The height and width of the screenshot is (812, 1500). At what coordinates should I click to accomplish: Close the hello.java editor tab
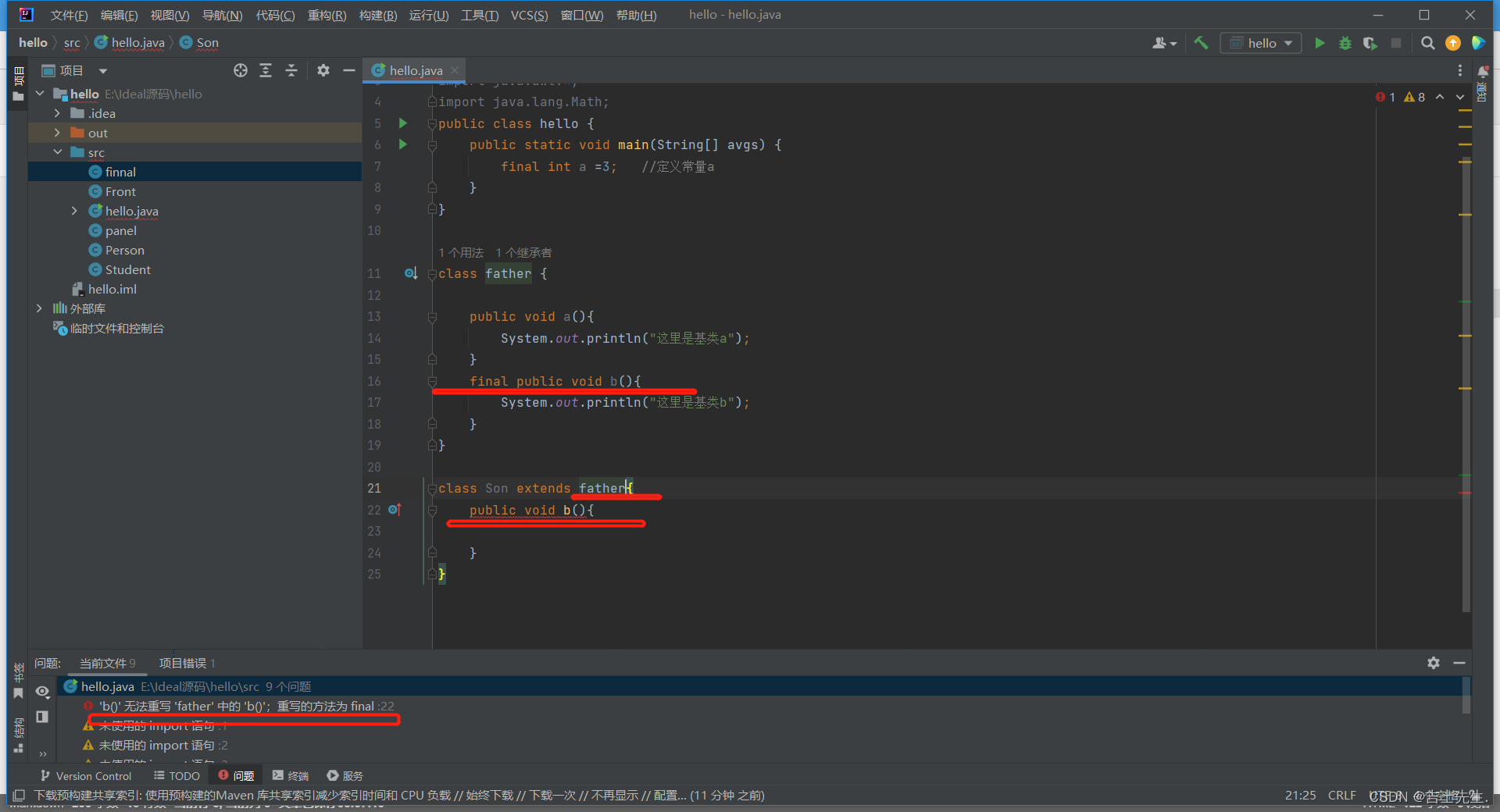click(x=455, y=70)
